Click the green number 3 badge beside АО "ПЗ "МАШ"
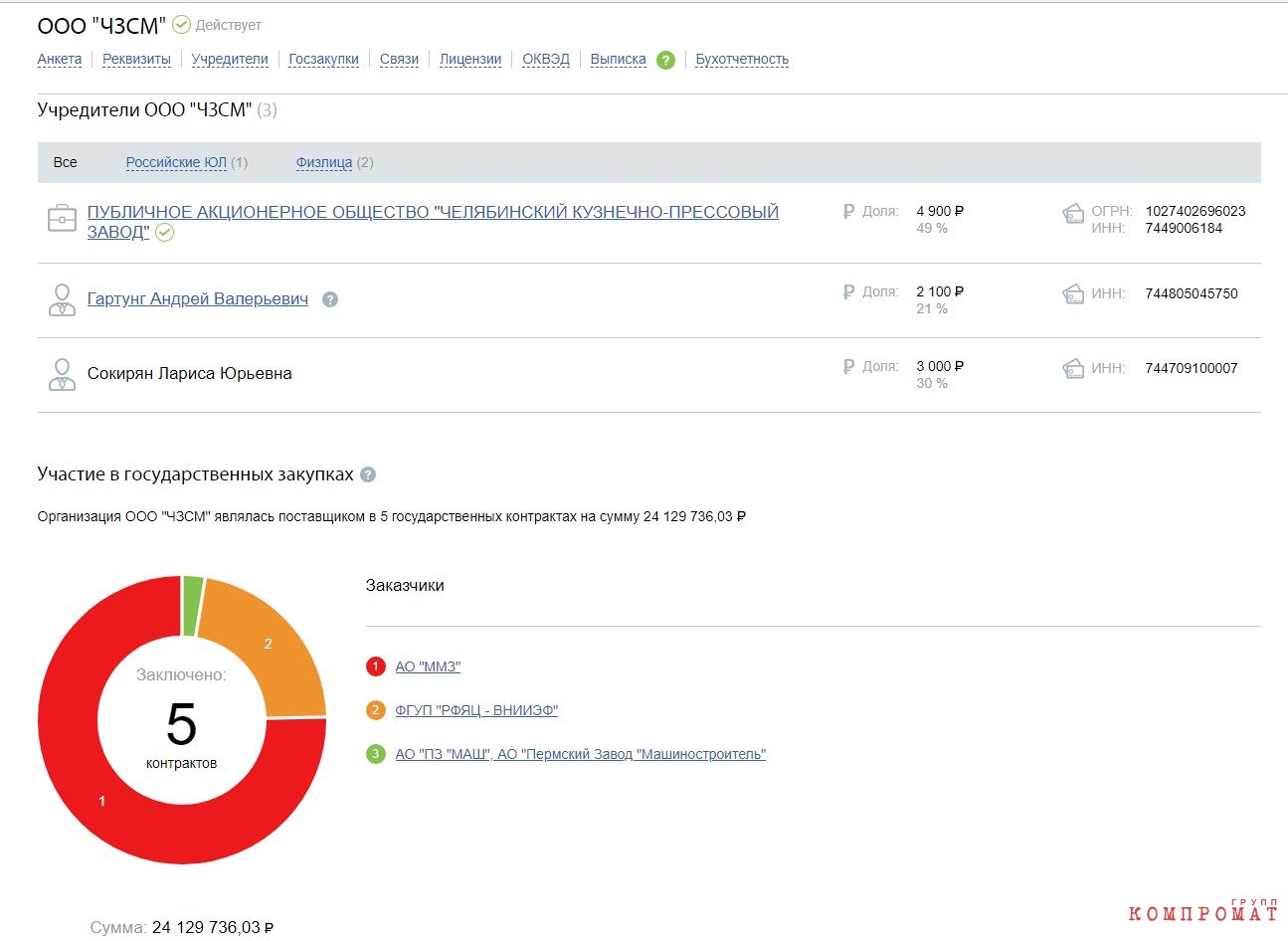The image size is (1288, 941). click(375, 754)
